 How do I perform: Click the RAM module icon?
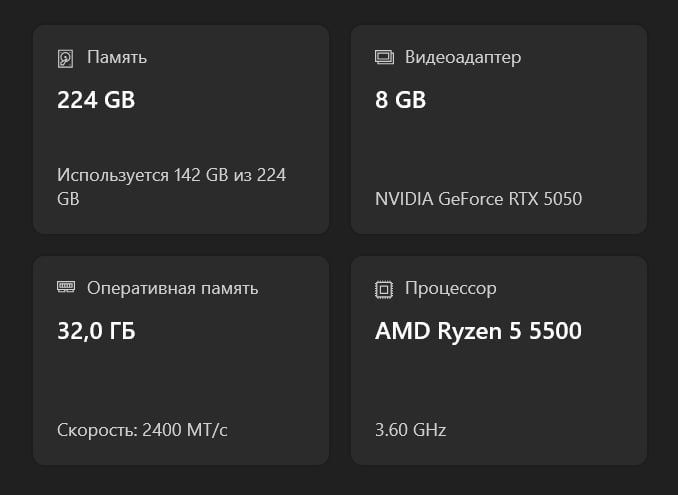coord(66,288)
